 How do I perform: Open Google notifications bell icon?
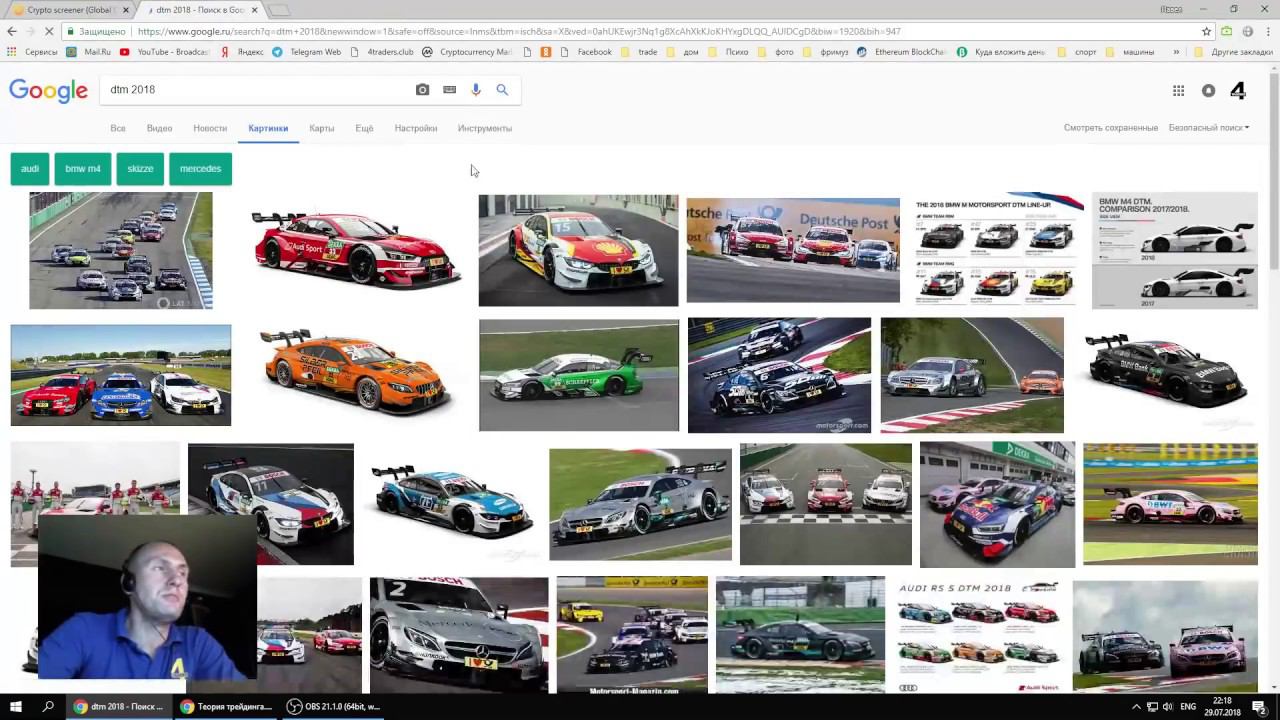[x=1209, y=91]
